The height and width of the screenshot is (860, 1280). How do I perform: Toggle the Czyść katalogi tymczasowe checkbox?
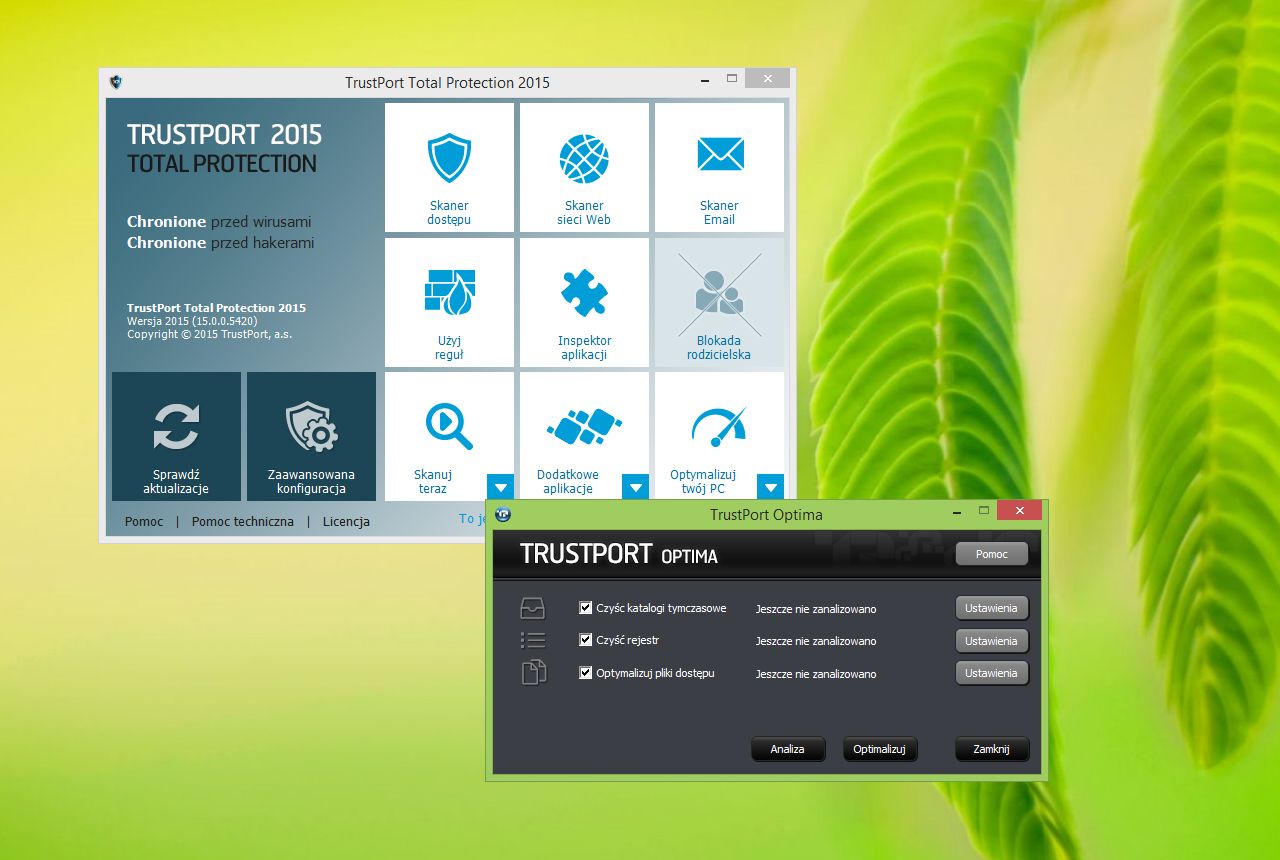pyautogui.click(x=586, y=608)
